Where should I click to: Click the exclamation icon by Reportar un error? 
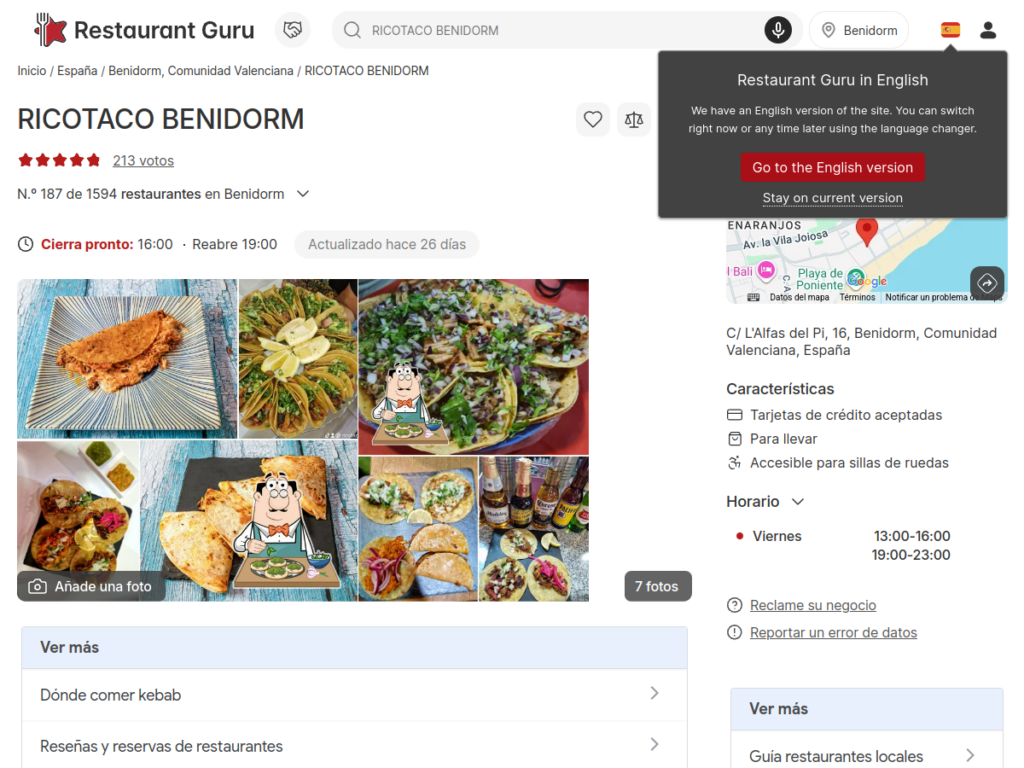click(x=734, y=632)
